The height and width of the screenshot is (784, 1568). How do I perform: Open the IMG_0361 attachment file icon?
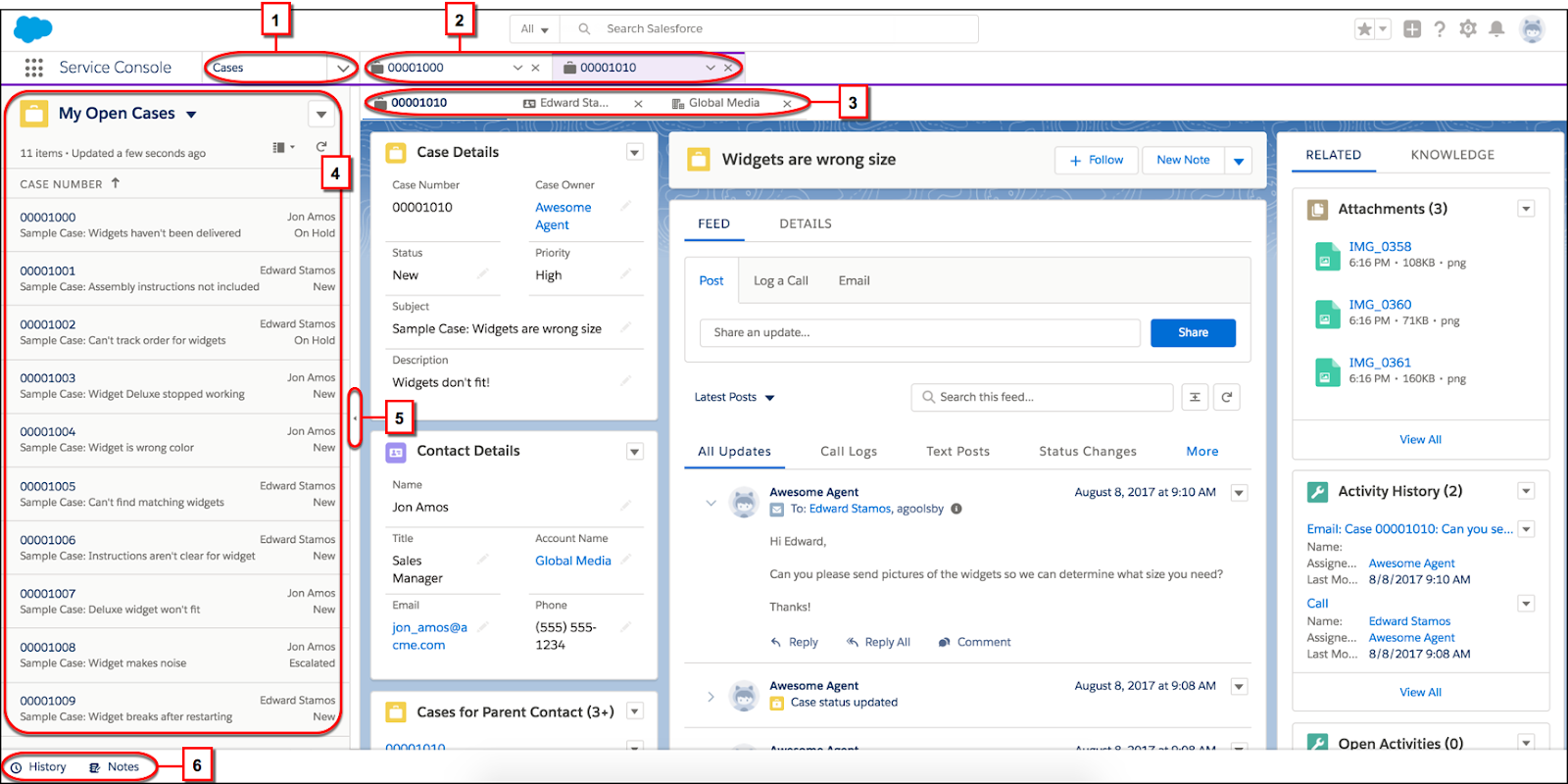[1327, 371]
